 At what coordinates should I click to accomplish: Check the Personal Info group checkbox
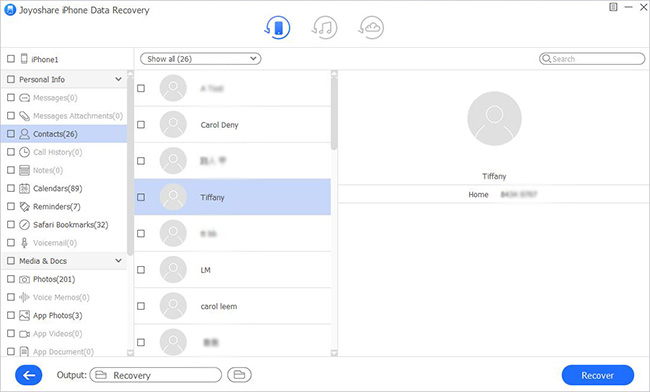[x=11, y=79]
